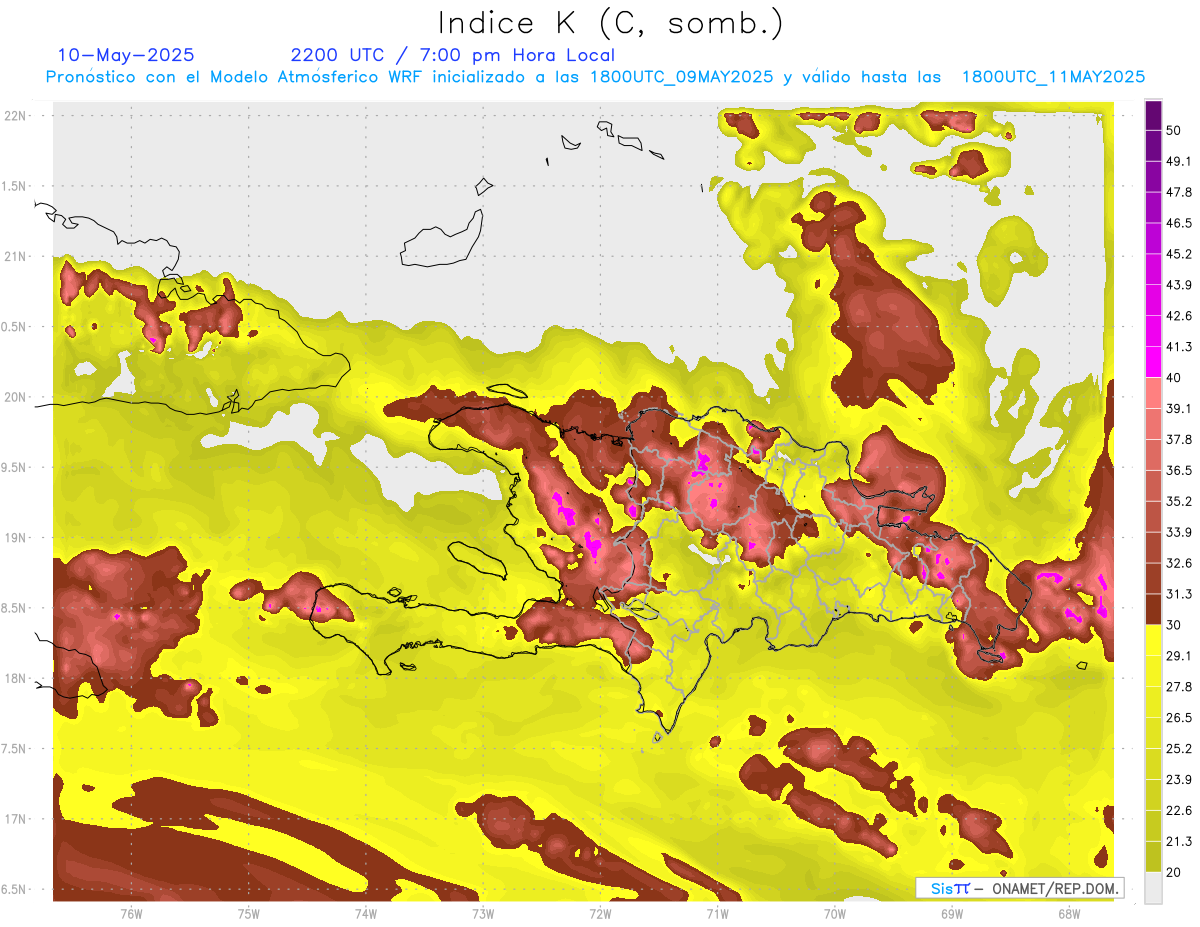Click the '23.9' colorbar value

(1178, 780)
